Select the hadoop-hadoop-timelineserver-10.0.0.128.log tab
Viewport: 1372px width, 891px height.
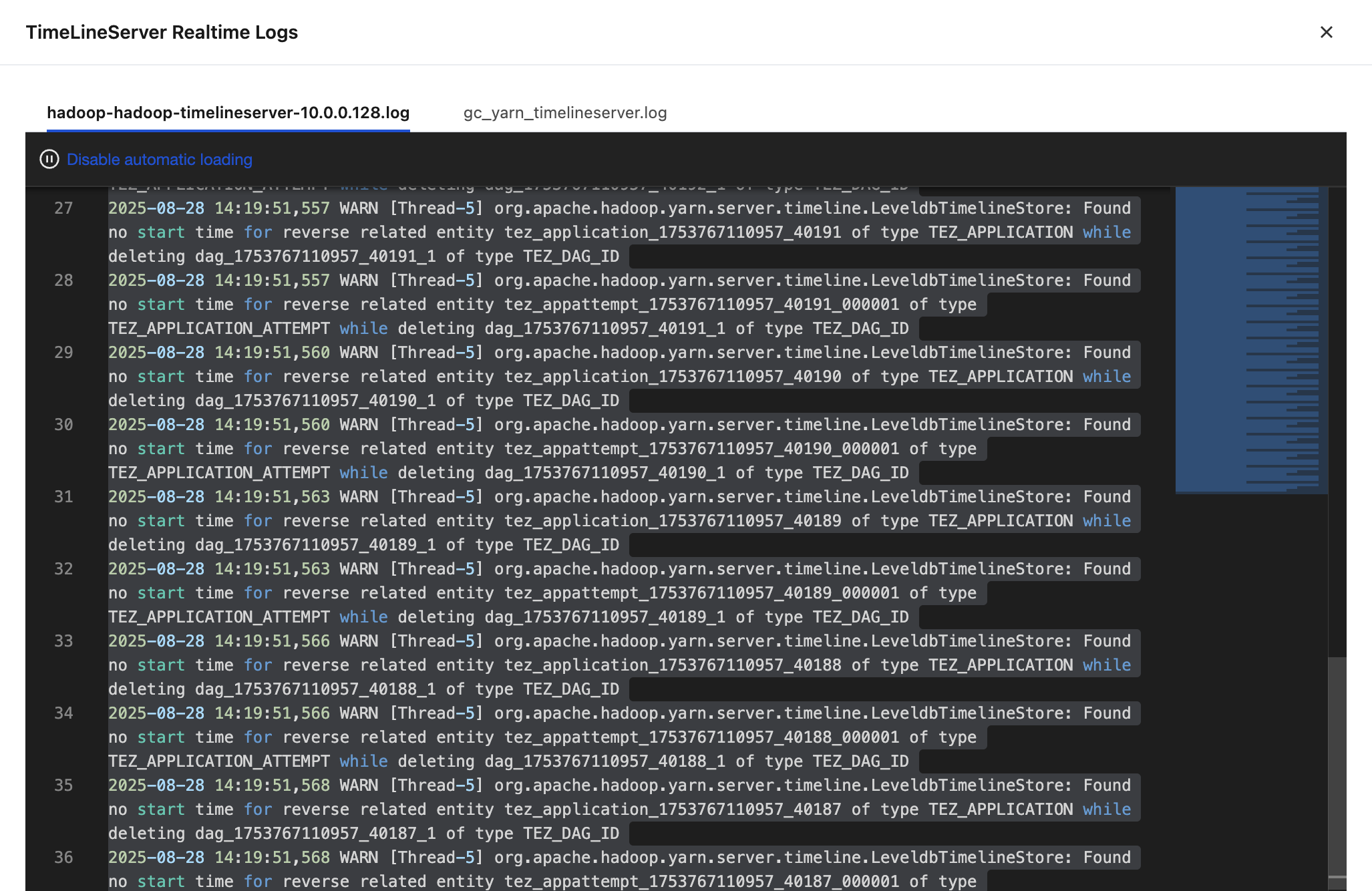click(x=228, y=112)
